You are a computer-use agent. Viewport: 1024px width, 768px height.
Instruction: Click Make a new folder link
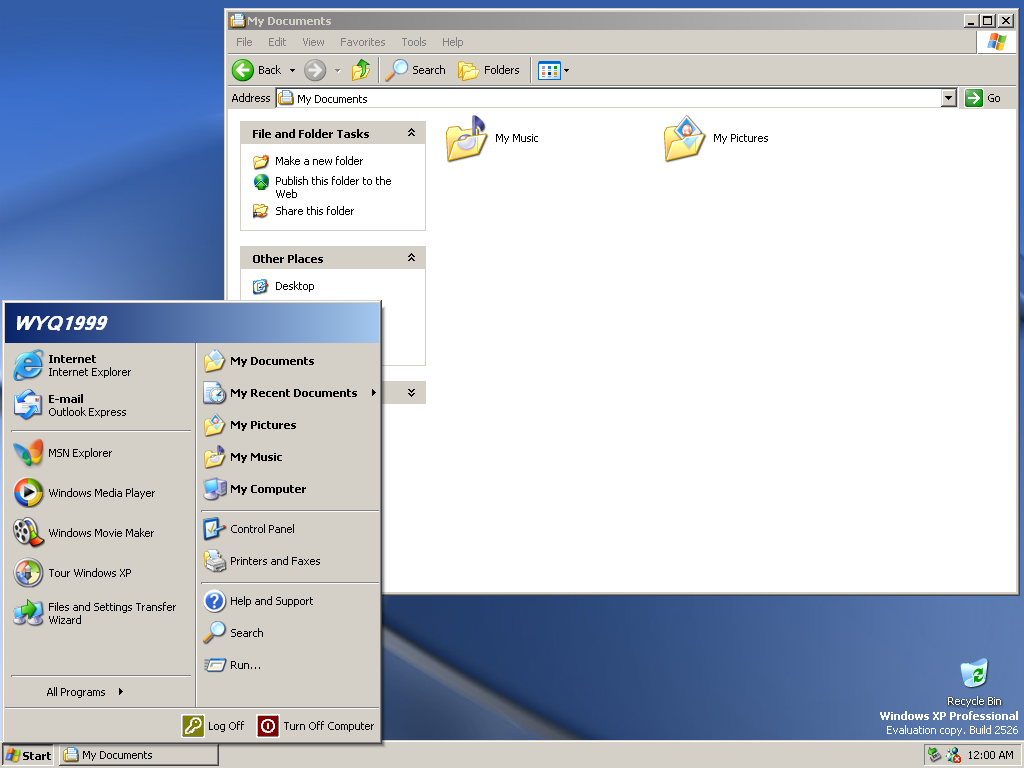coord(318,161)
